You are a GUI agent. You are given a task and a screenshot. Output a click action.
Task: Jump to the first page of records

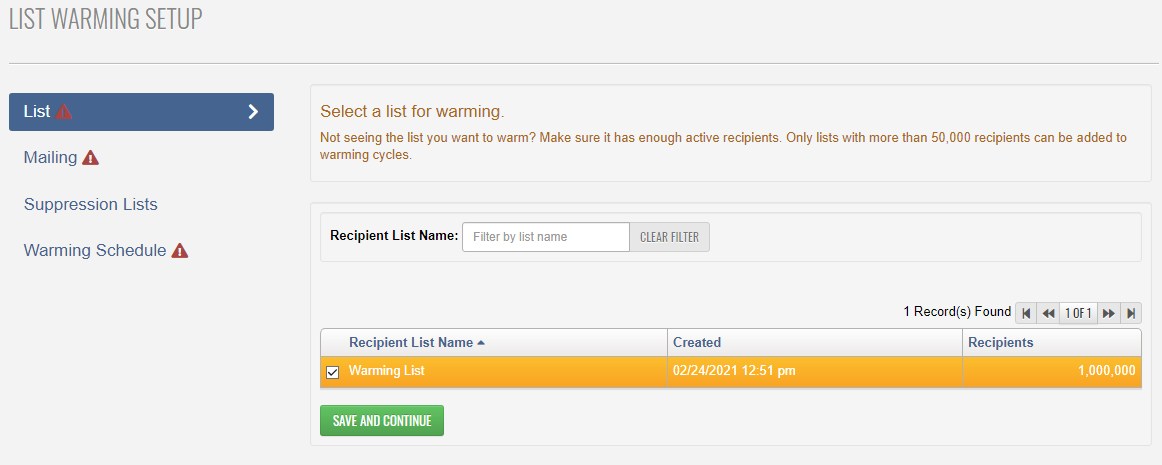[1026, 313]
